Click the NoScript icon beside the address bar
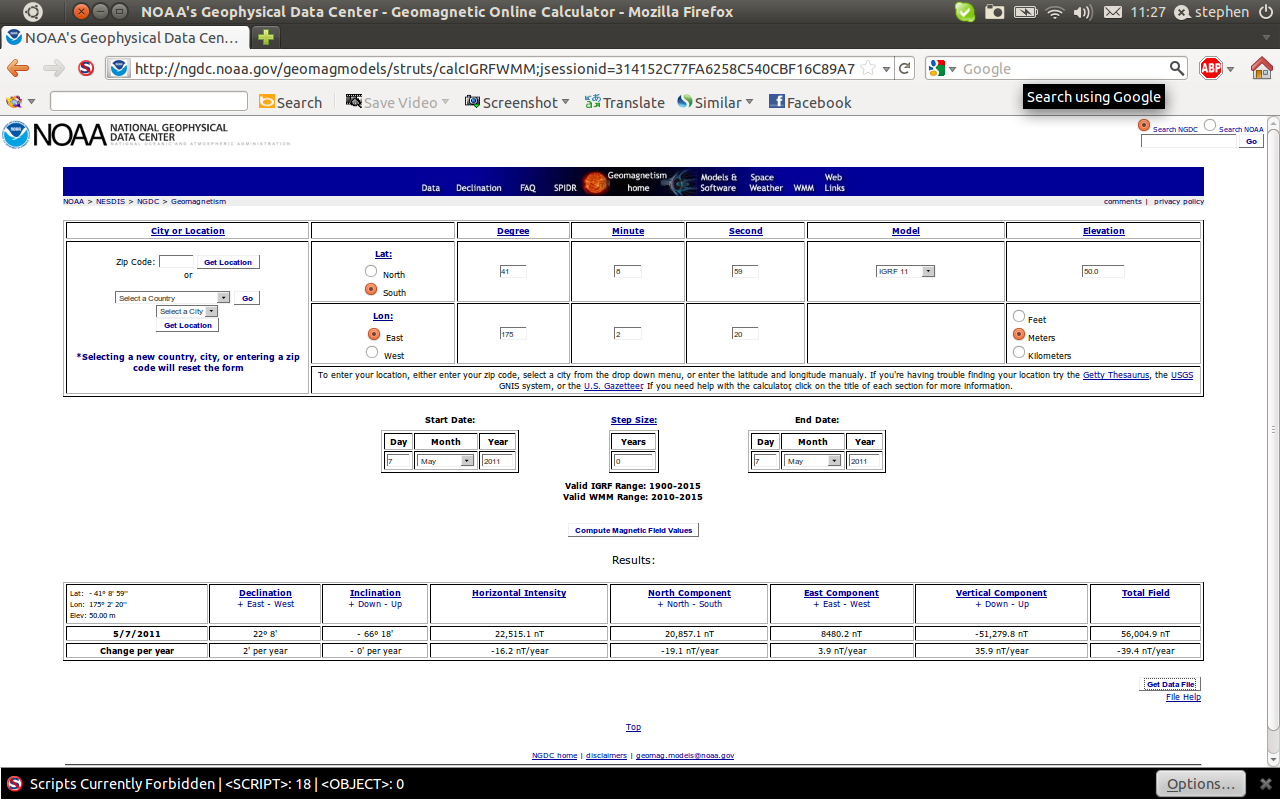 click(86, 69)
